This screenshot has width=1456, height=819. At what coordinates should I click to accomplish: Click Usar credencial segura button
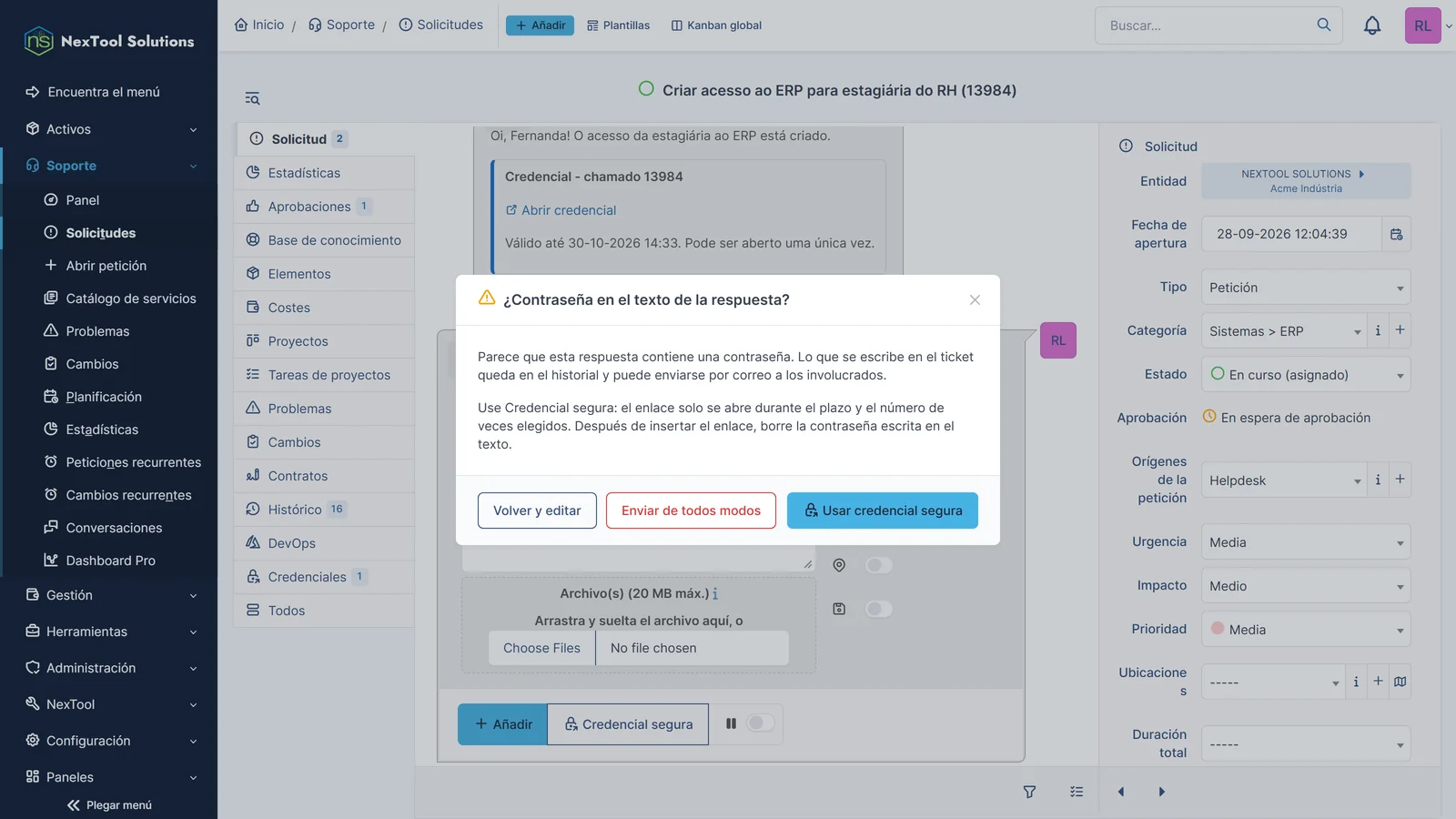pos(883,511)
